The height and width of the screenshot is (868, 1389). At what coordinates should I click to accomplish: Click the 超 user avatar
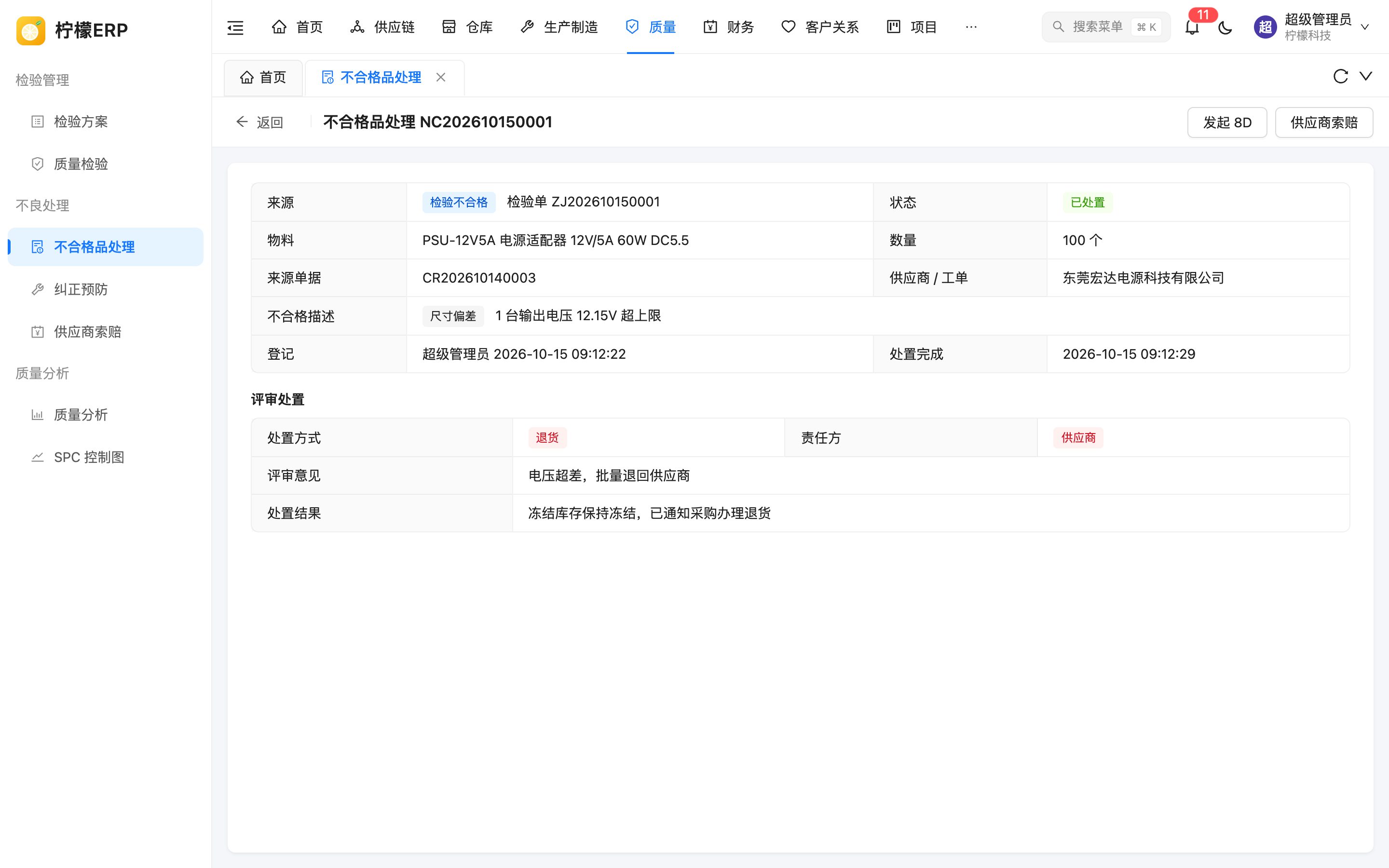pos(1265,27)
